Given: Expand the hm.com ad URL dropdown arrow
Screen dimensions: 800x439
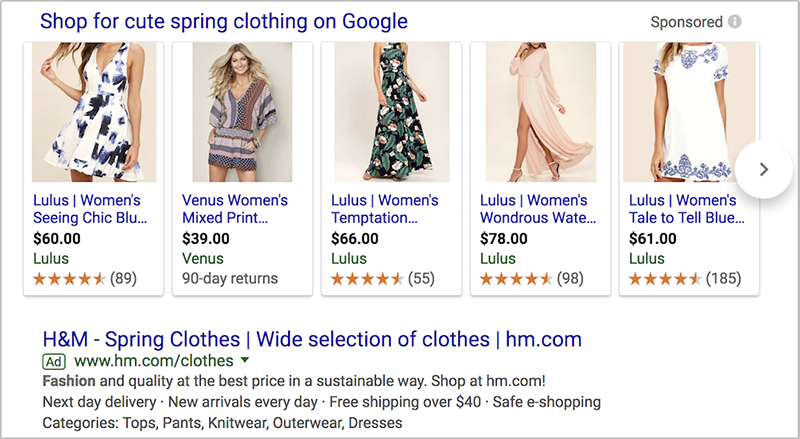Looking at the screenshot, I should 245,360.
